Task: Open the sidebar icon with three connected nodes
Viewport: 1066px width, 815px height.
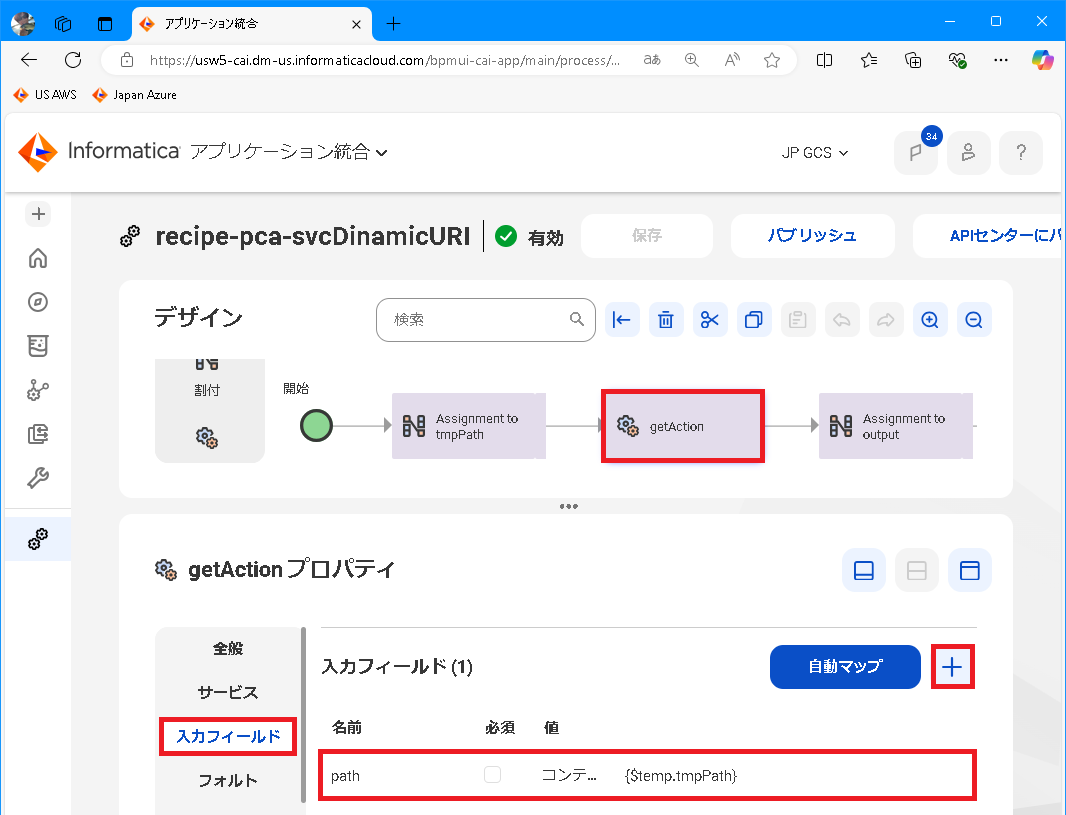Action: [x=38, y=390]
